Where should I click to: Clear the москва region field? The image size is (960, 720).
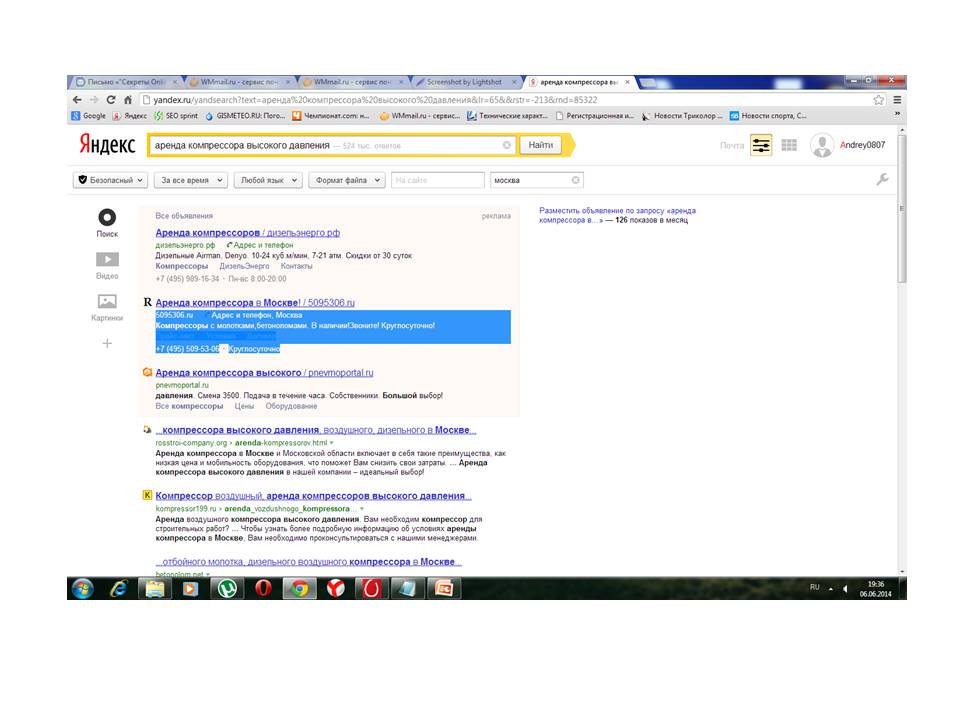click(x=576, y=180)
